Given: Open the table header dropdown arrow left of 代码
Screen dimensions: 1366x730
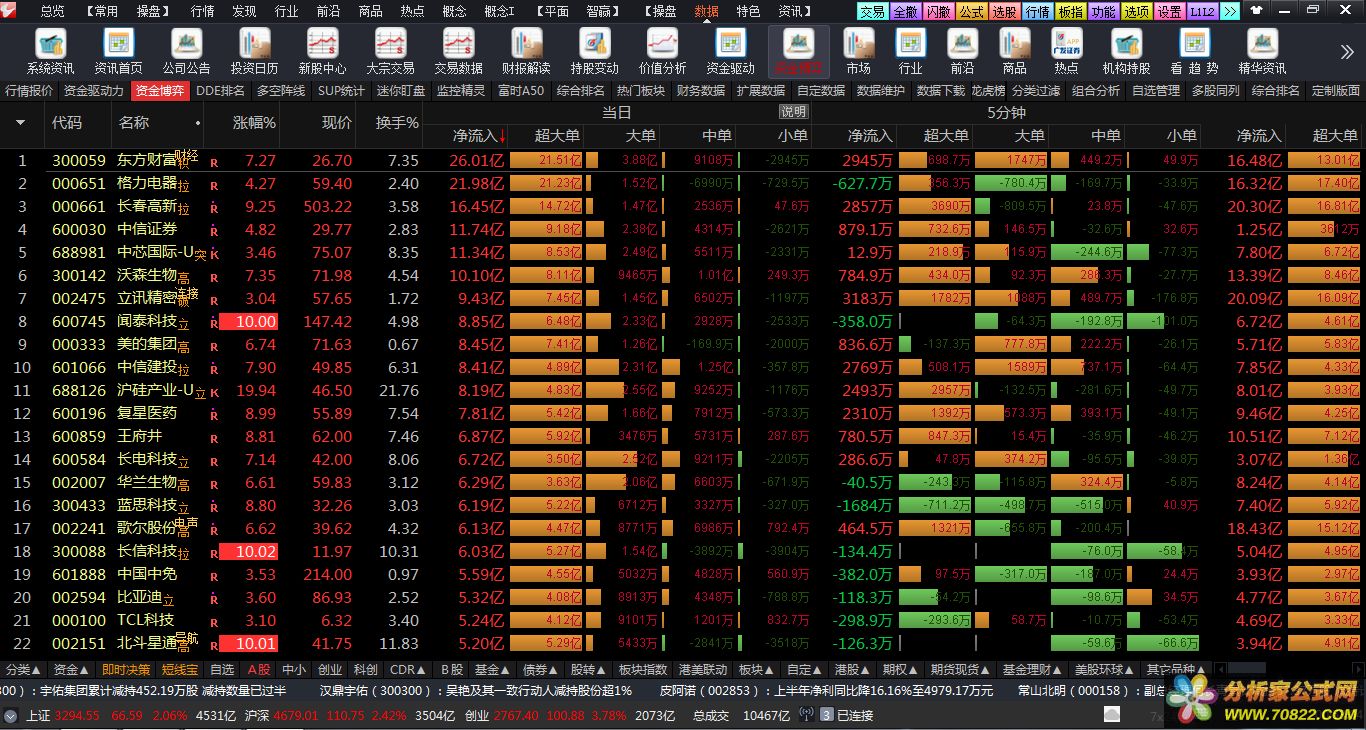Looking at the screenshot, I should pos(20,123).
